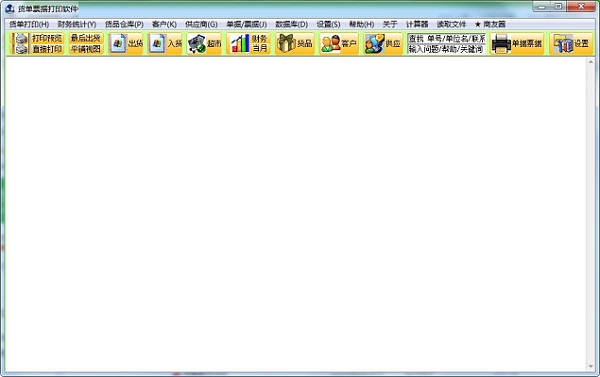Click the 打印预览 print preview button
Image resolution: width=600 pixels, height=377 pixels.
38,38
